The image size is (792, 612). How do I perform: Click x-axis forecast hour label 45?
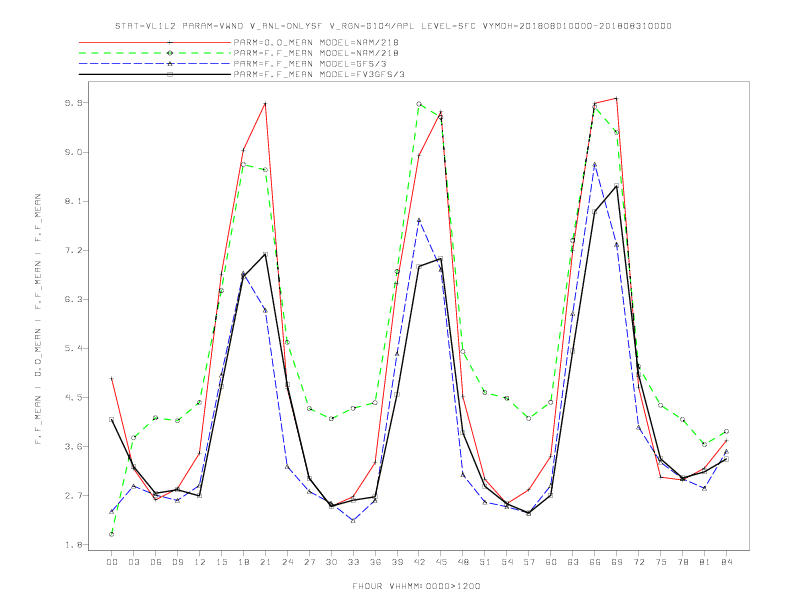(x=441, y=562)
